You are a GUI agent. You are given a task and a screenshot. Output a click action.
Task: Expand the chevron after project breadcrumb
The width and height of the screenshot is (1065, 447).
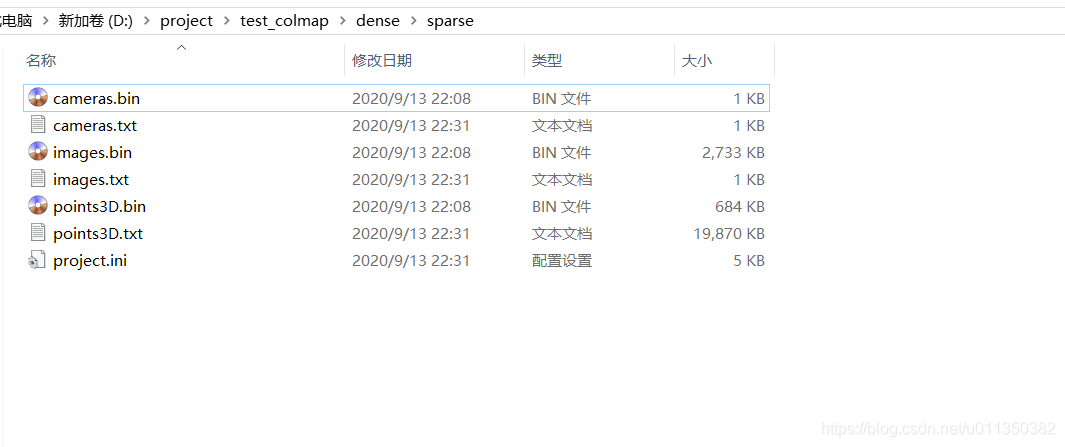(227, 21)
